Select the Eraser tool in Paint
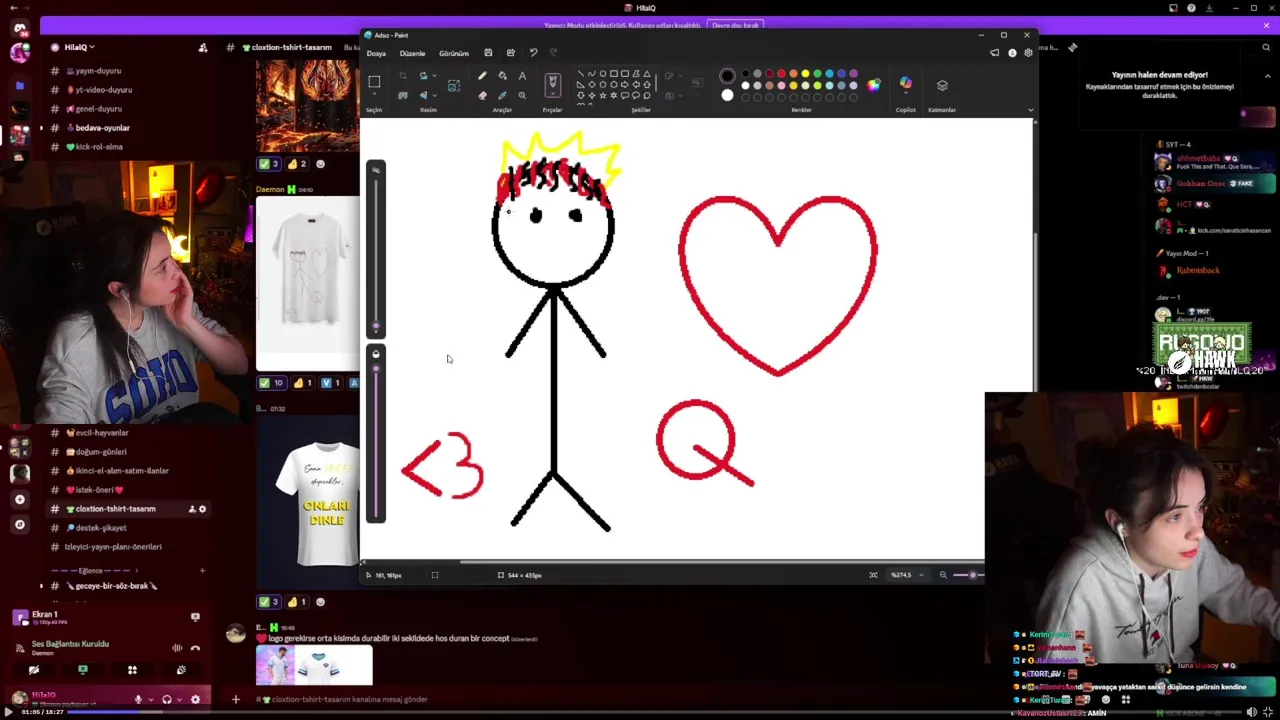Image resolution: width=1280 pixels, height=720 pixels. point(482,95)
